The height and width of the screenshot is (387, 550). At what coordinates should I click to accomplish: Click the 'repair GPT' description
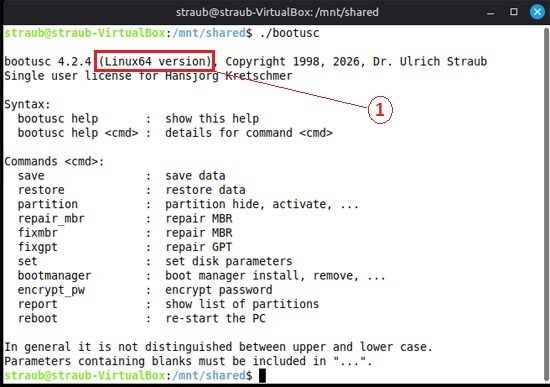click(x=199, y=247)
